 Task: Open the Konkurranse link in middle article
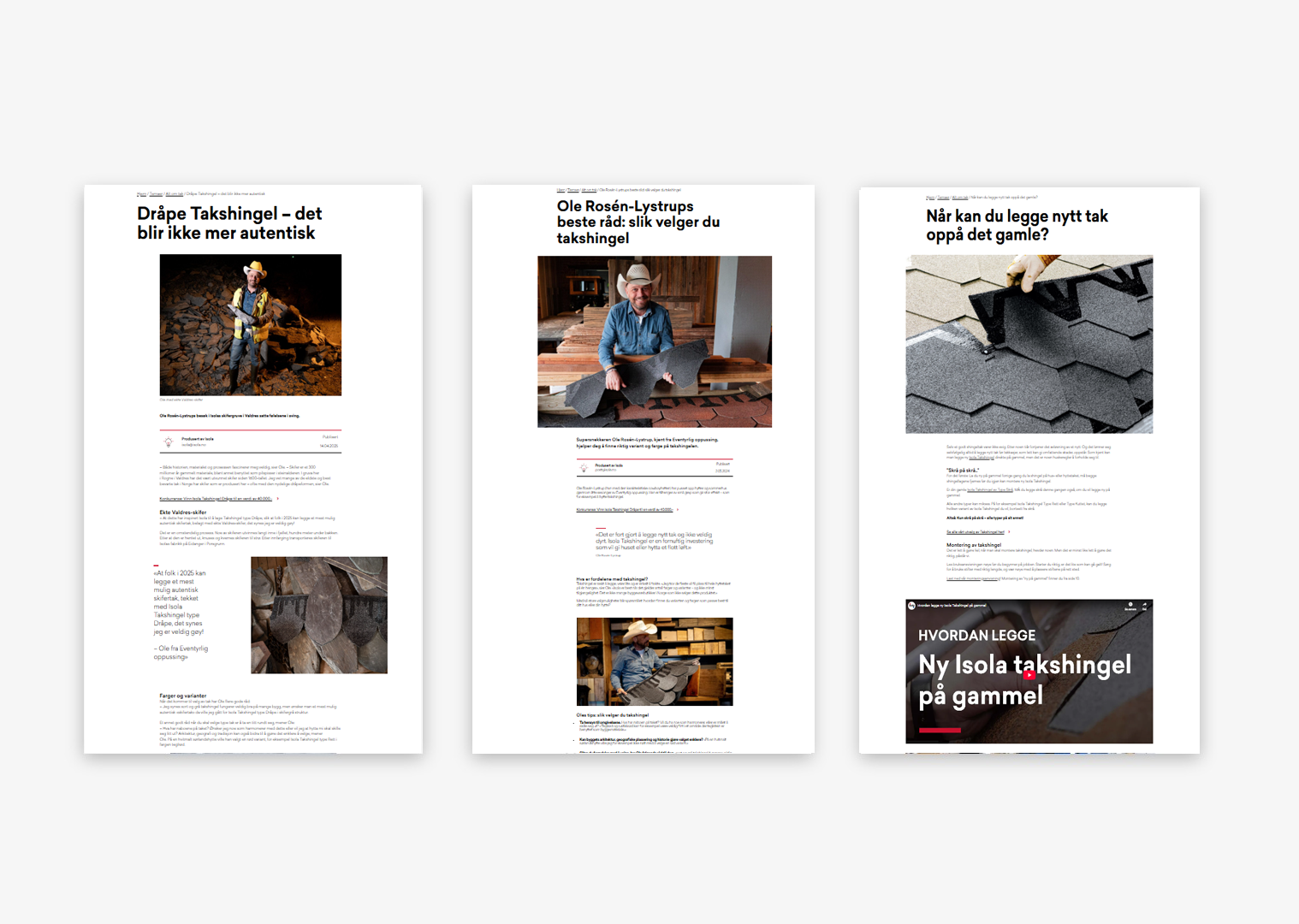click(x=625, y=510)
